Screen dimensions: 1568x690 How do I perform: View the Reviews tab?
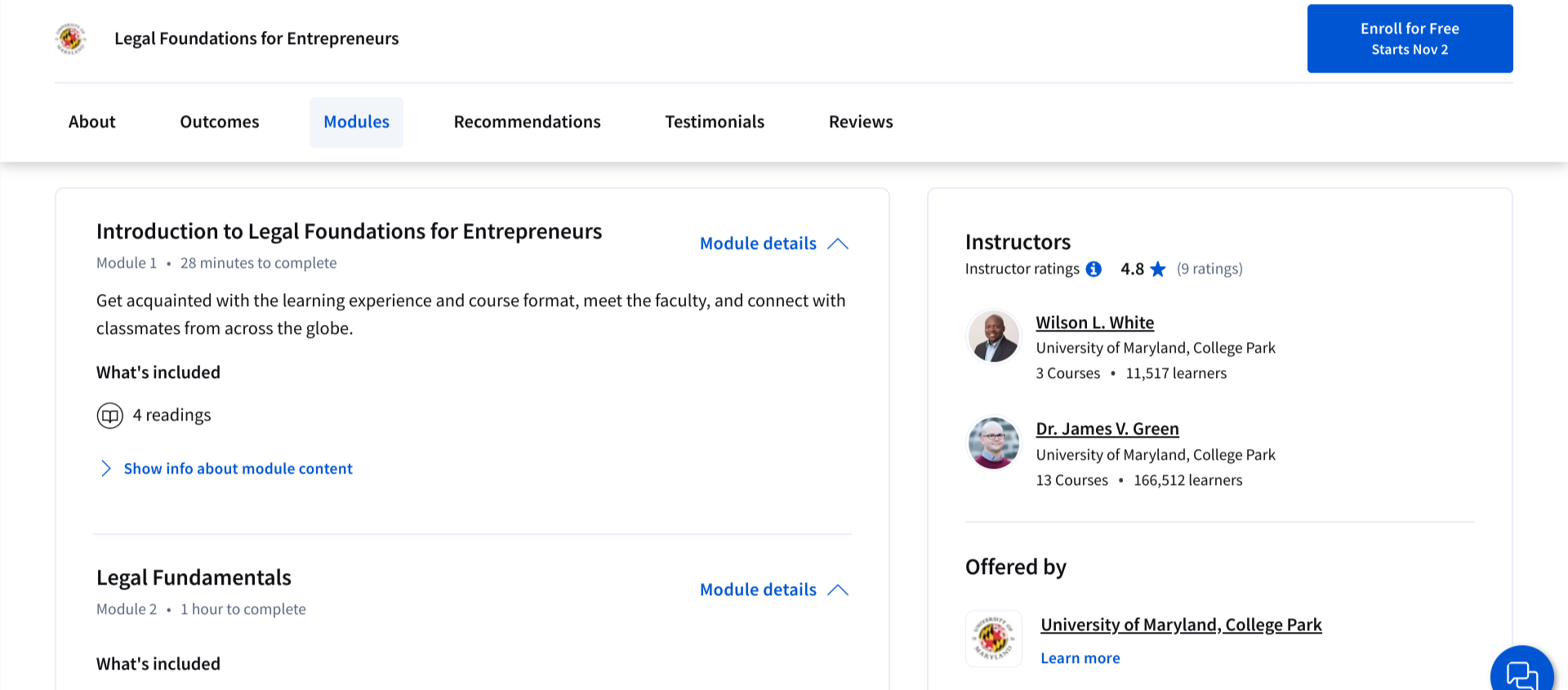point(861,122)
